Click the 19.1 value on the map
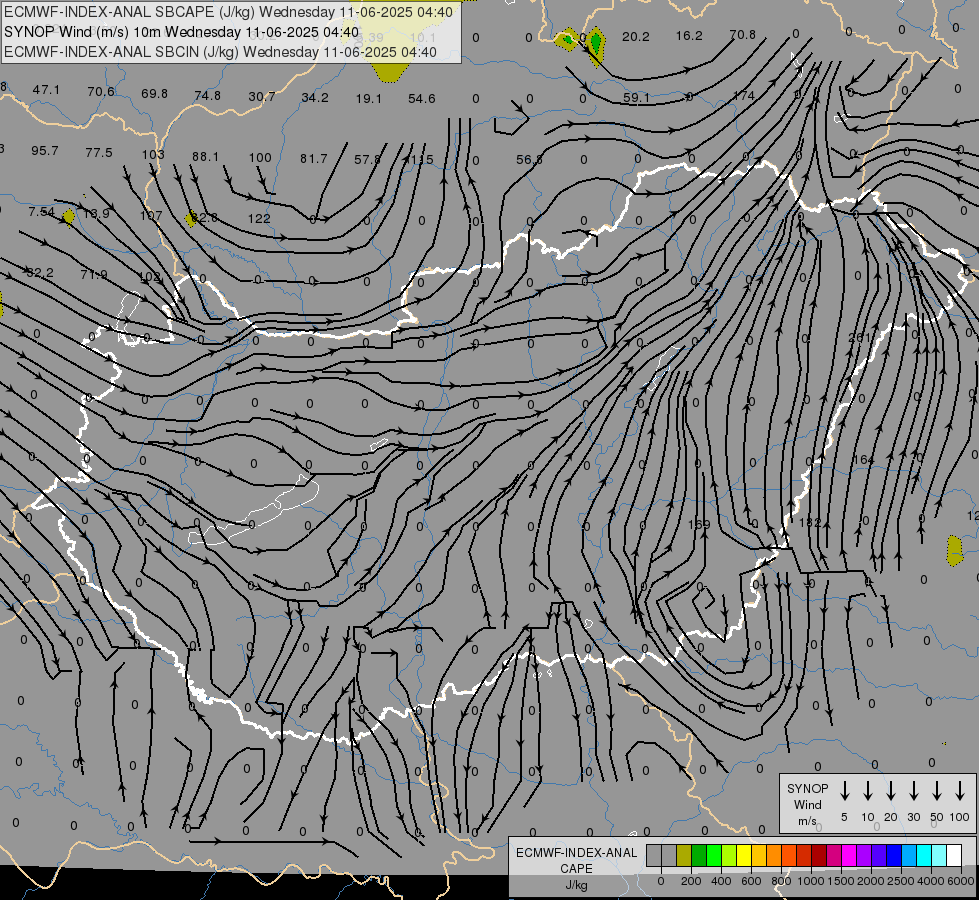979x900 pixels. (368, 99)
